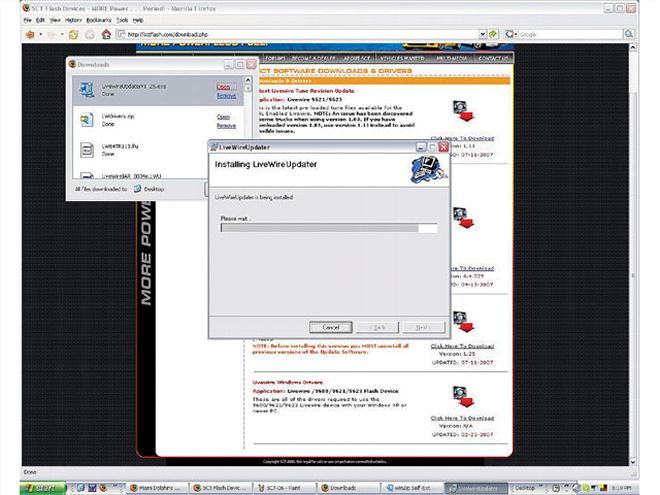Viewport: 660px width, 495px height.
Task: Click Firefox back arrow button
Action: [30, 35]
